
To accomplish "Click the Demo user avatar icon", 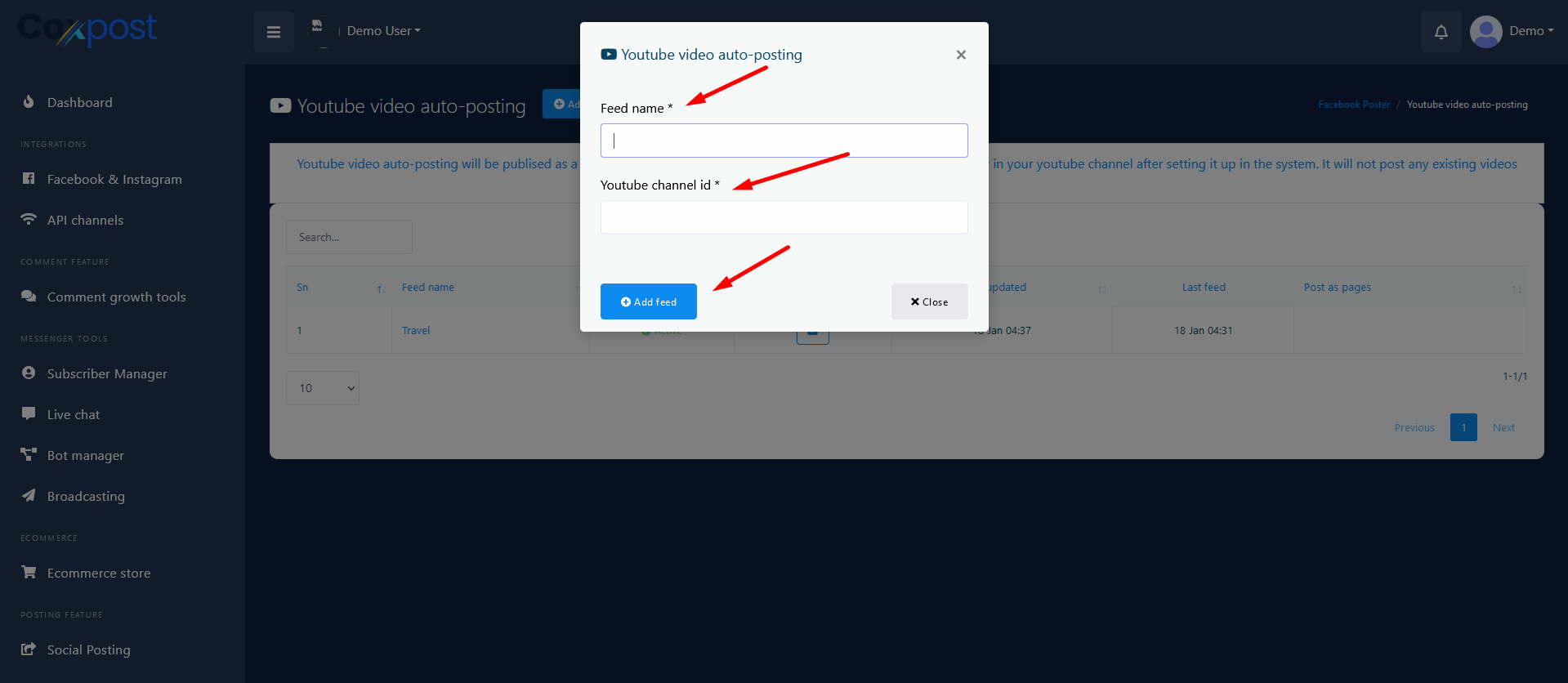I will tap(1485, 32).
